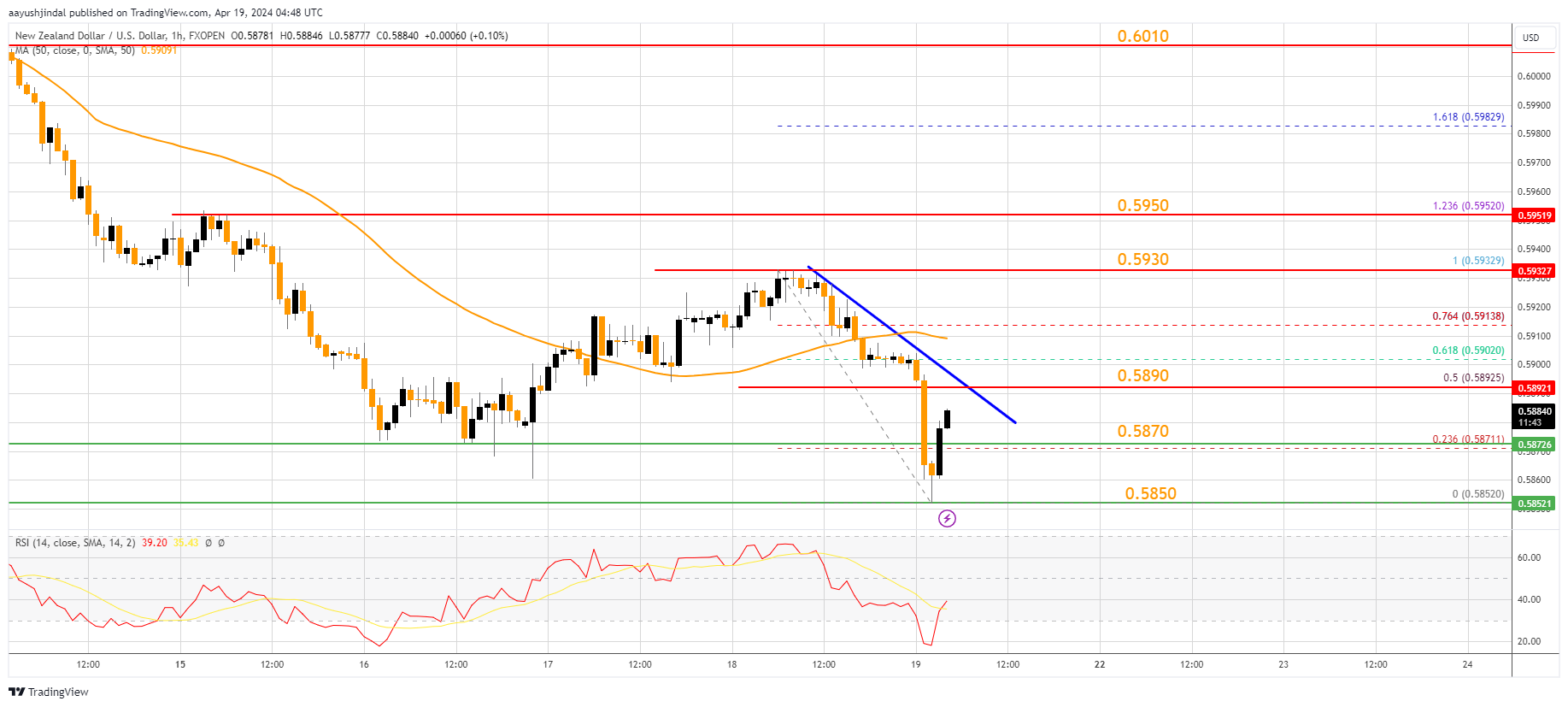Click the red 0.59327 price axis tag

click(1535, 271)
